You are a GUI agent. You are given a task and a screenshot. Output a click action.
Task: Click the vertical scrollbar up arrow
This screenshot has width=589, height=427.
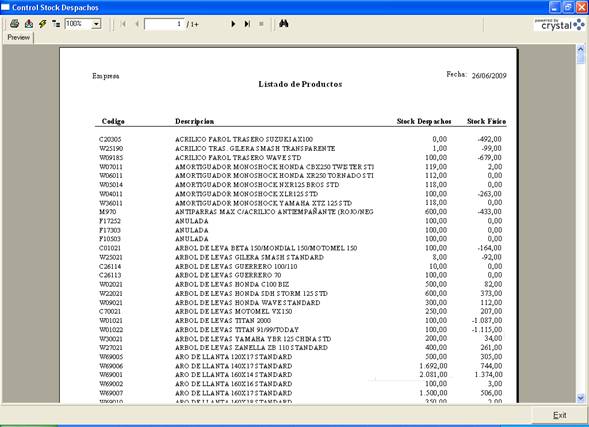[581, 49]
